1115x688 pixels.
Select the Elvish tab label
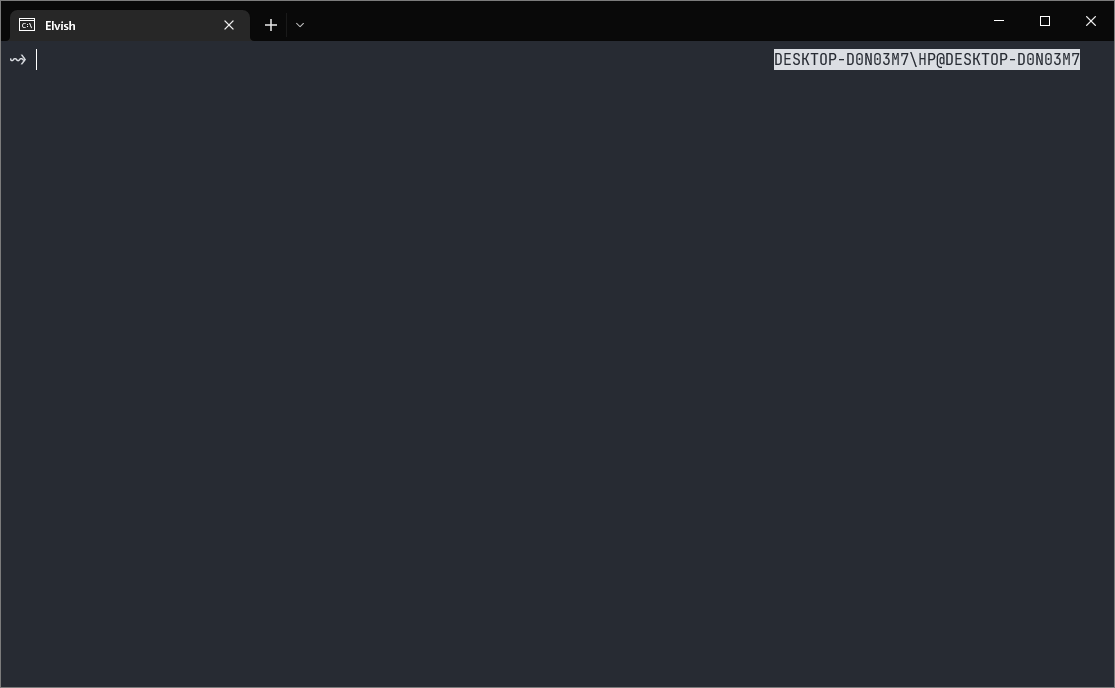click(x=60, y=26)
